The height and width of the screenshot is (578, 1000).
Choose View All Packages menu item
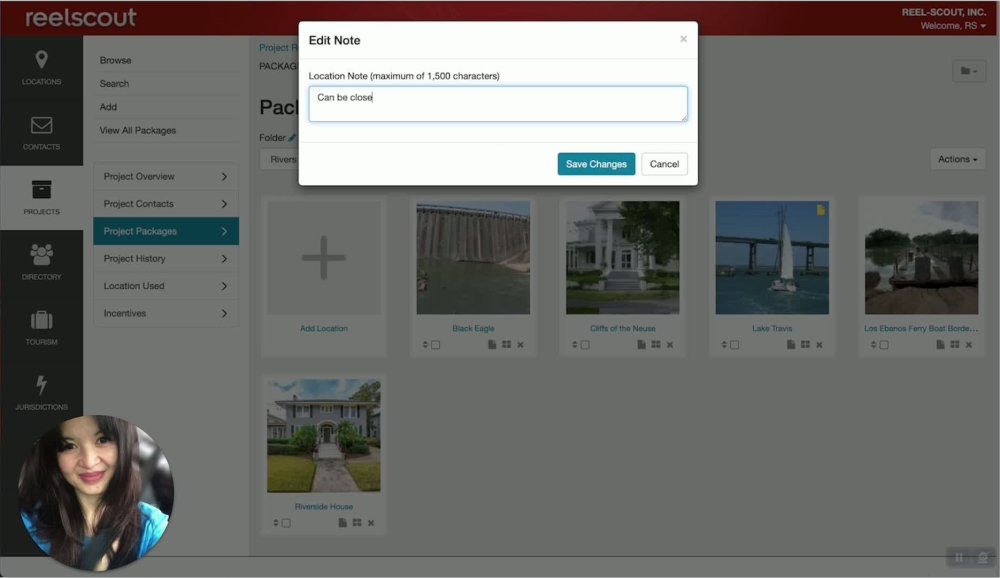[x=138, y=130]
